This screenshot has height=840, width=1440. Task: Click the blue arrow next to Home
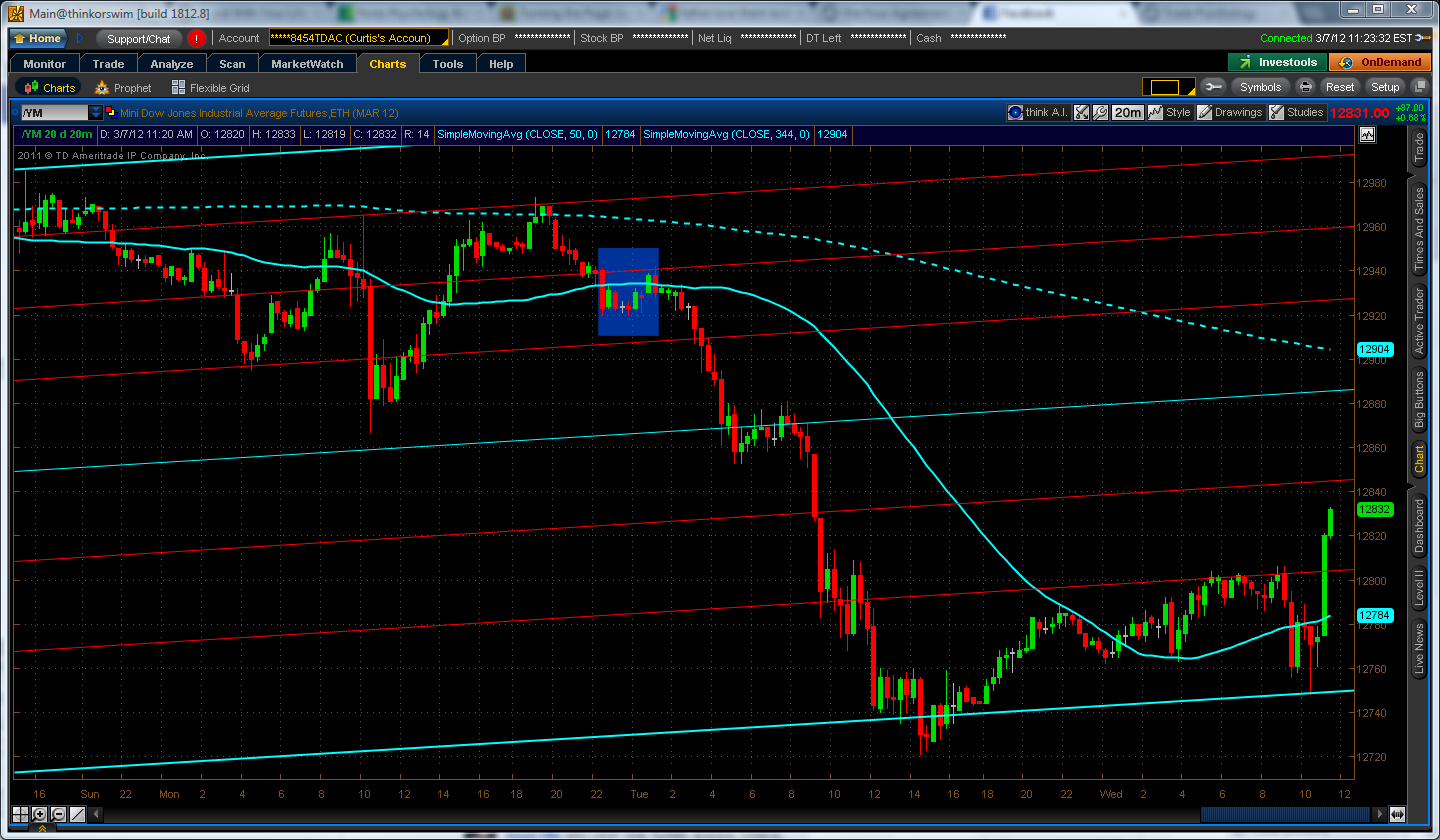(x=81, y=39)
